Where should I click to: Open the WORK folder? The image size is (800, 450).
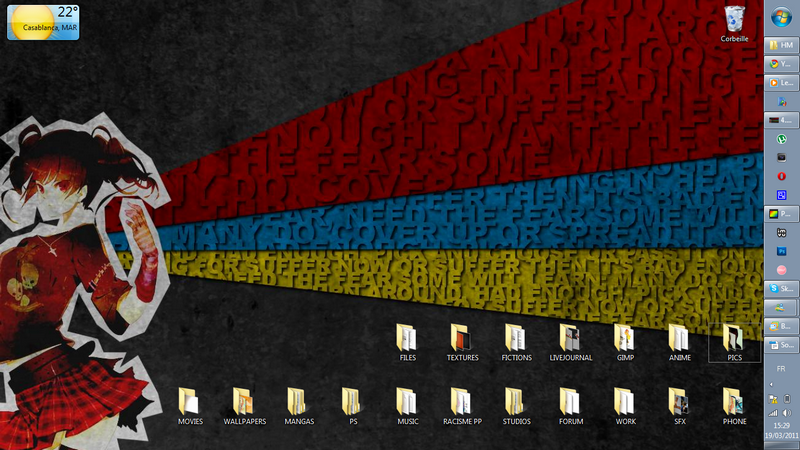tap(626, 407)
